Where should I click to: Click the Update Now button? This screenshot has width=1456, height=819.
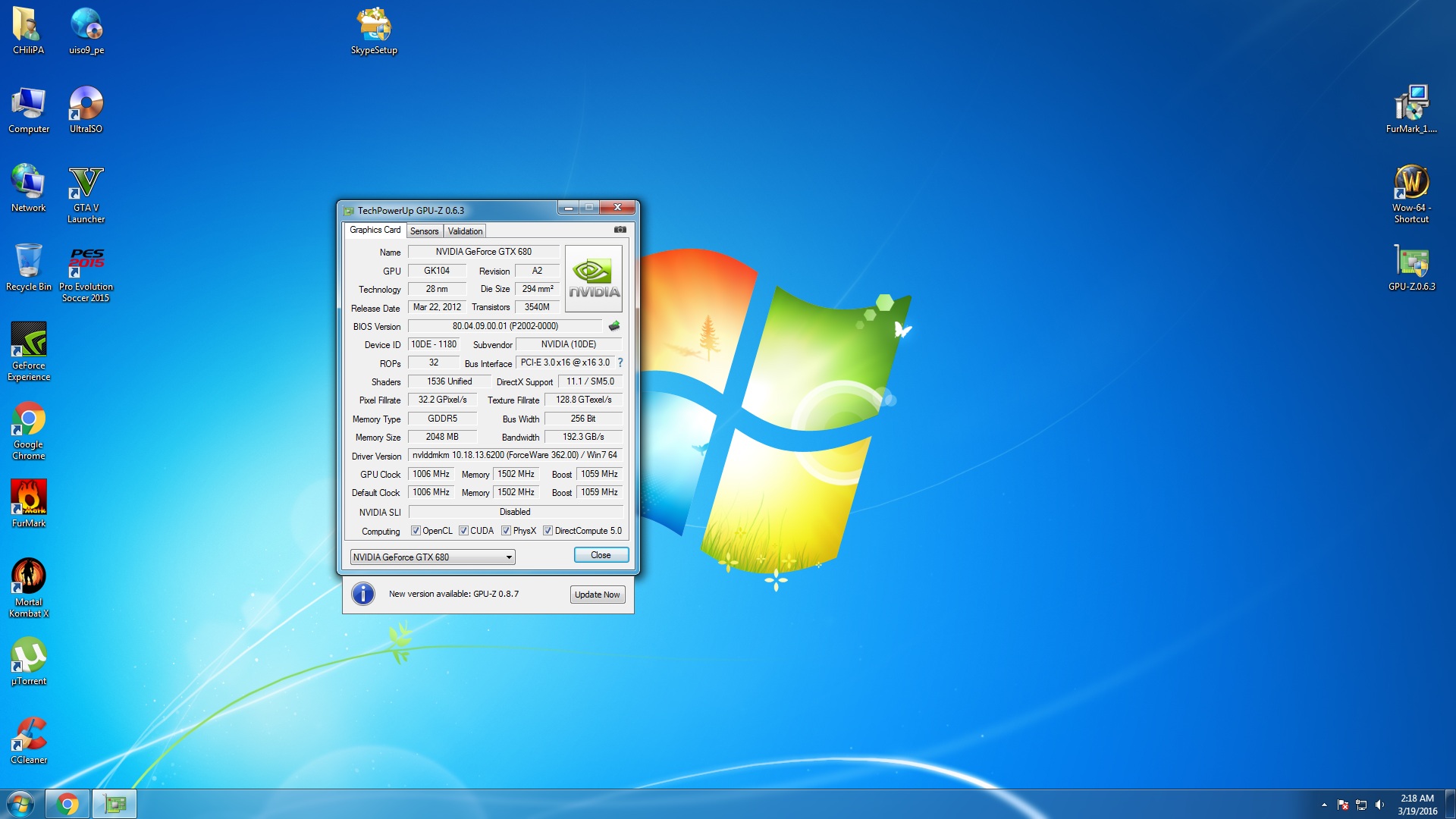pos(597,595)
